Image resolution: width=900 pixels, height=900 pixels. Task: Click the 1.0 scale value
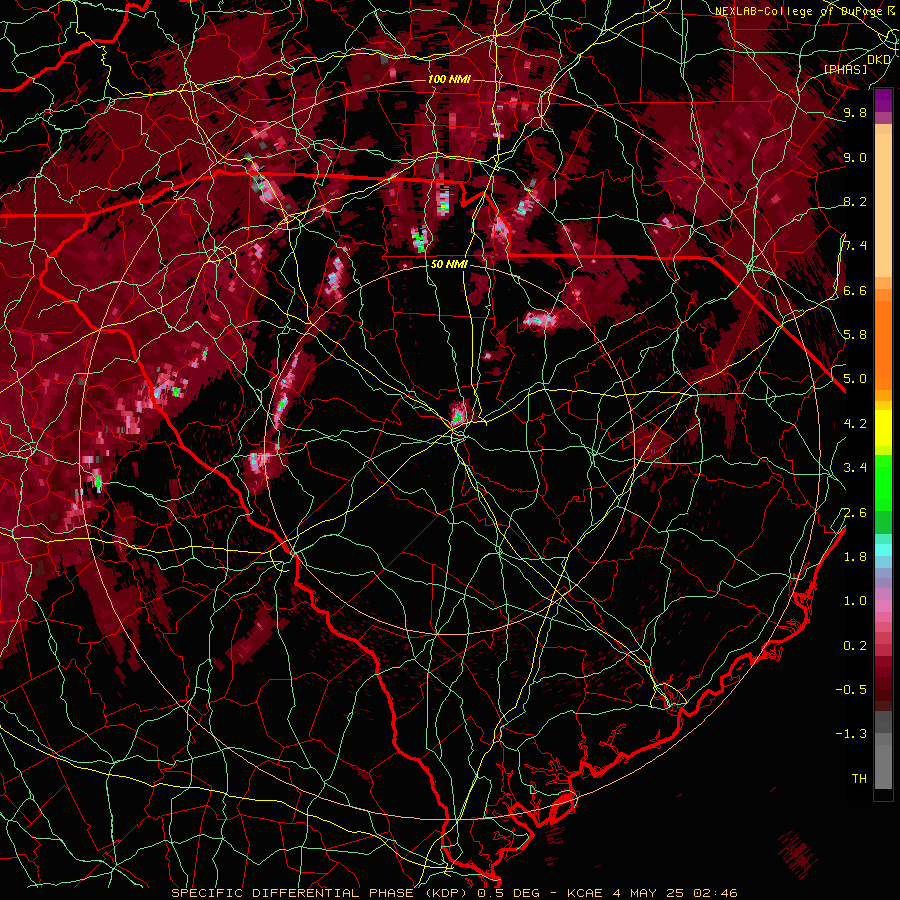[x=855, y=601]
